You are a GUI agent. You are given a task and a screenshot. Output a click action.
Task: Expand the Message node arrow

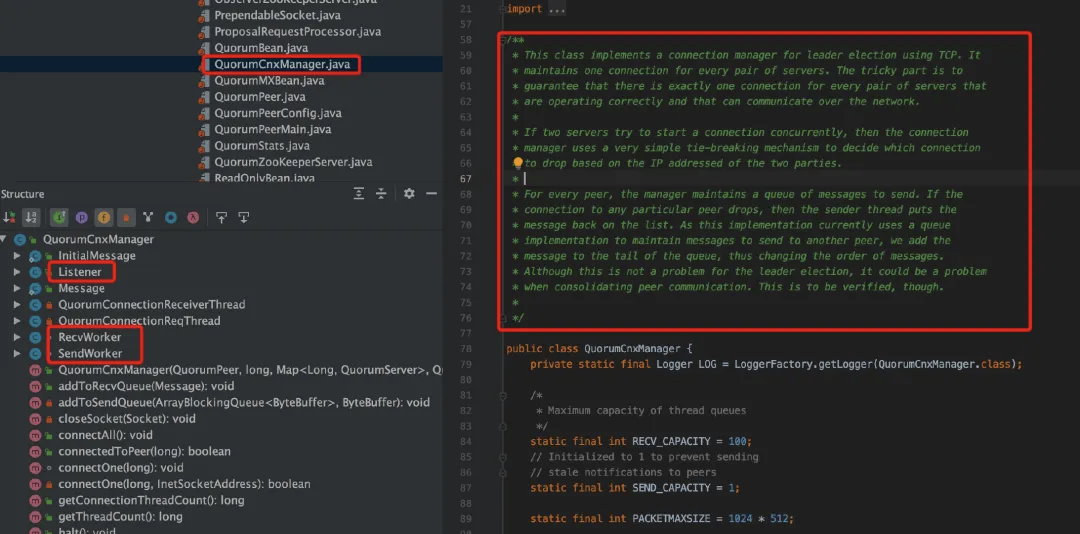tap(17, 288)
